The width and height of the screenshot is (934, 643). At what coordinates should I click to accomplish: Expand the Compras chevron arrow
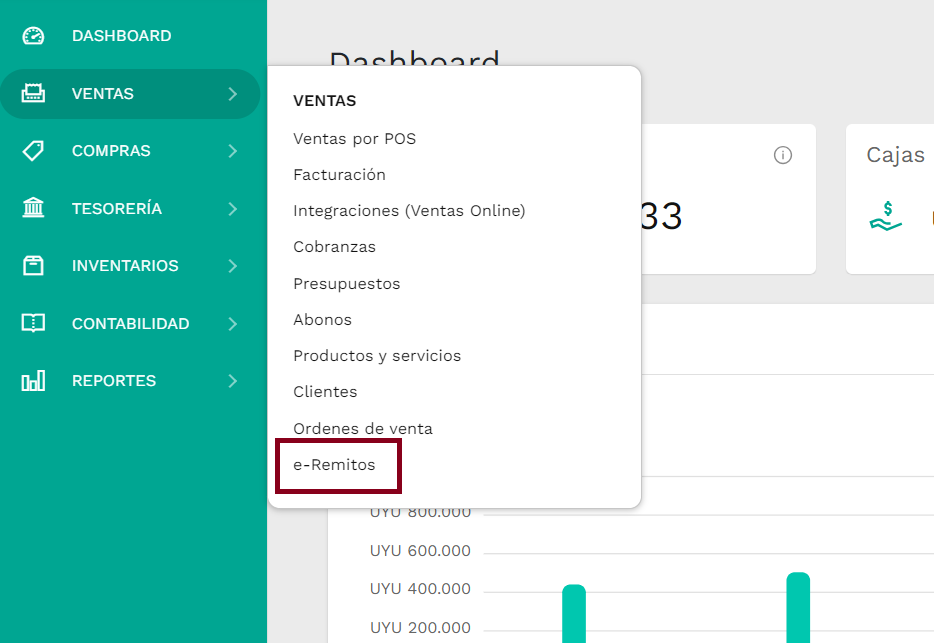click(x=233, y=151)
